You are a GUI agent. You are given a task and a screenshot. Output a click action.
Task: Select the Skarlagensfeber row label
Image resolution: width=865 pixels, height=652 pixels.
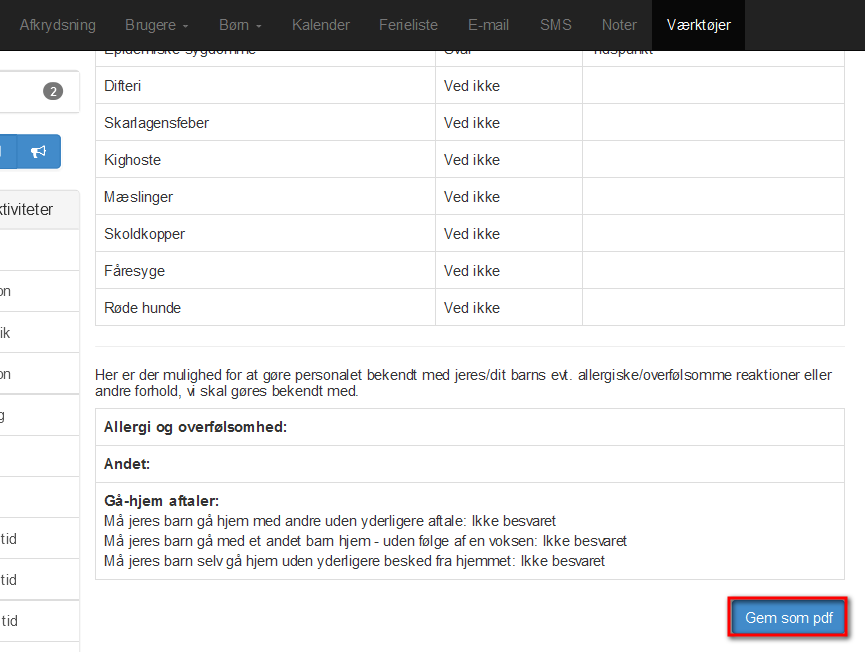(x=157, y=123)
